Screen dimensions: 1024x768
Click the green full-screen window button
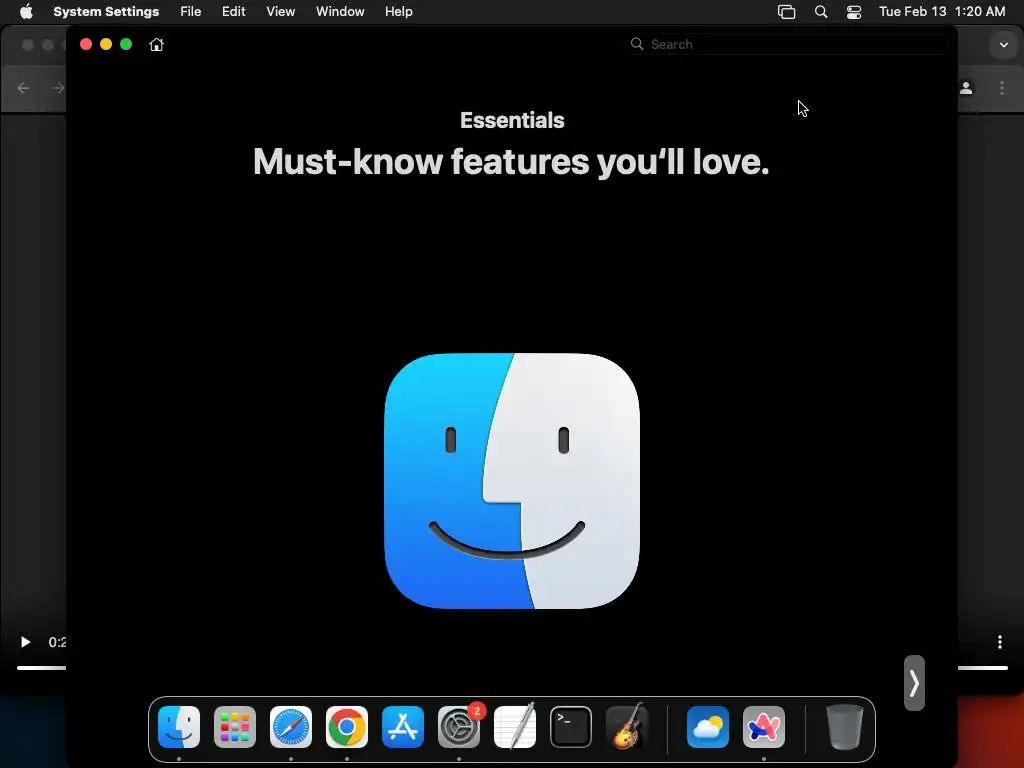(x=126, y=44)
